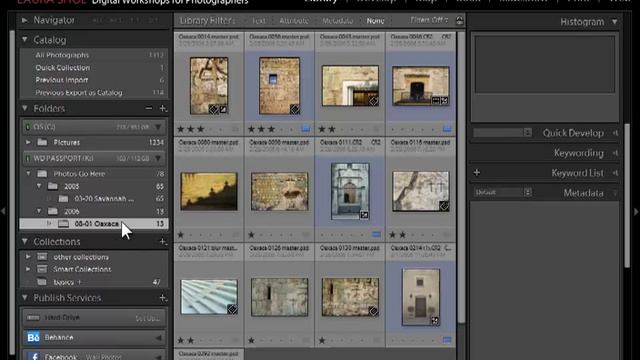Set third star rating on Oaxaca 0014

click(x=200, y=129)
